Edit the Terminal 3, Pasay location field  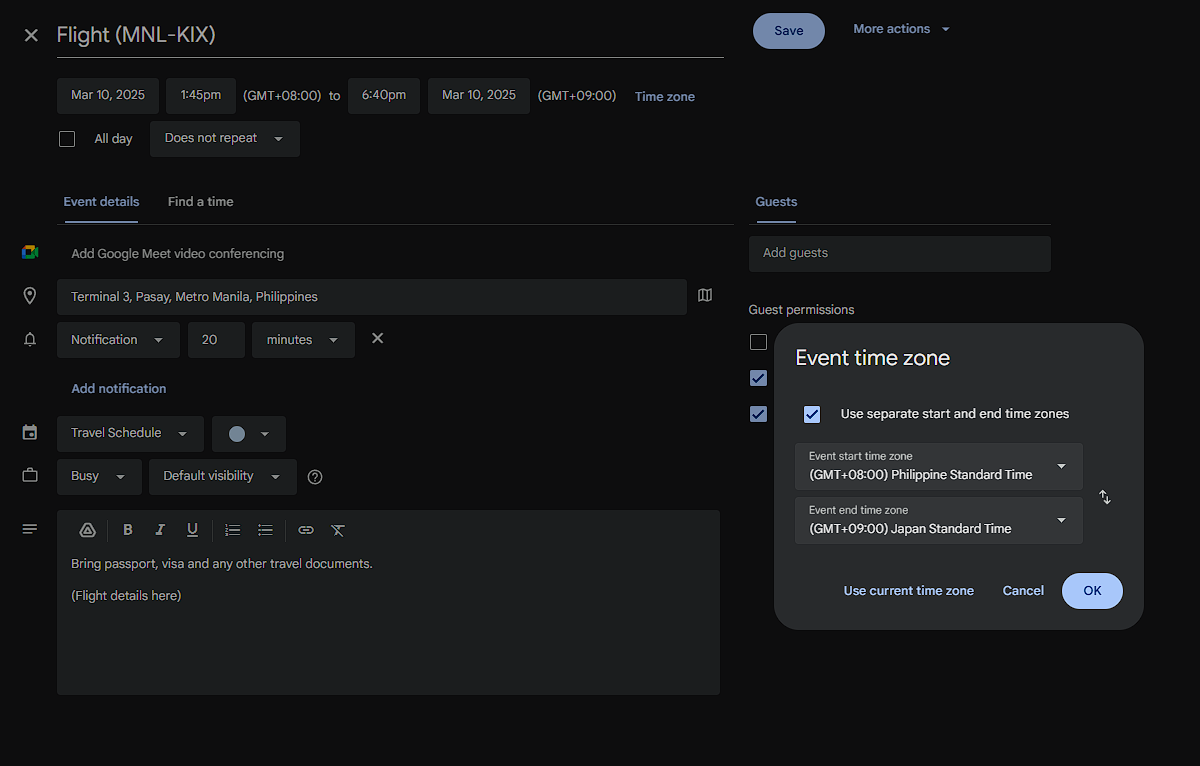(372, 297)
